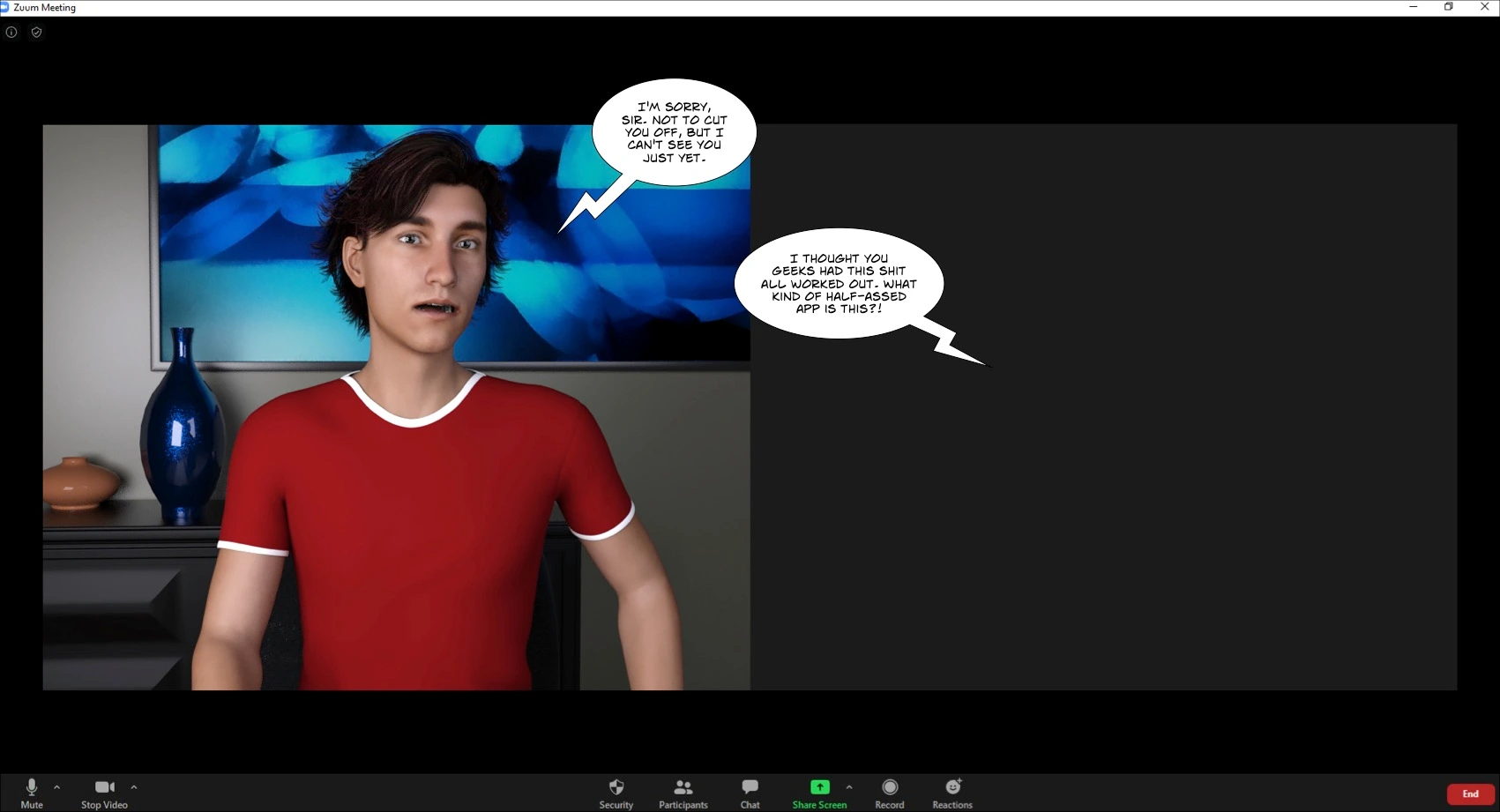Expand video options caret beside Stop Video
Screen dimensions: 1500x812
click(134, 787)
